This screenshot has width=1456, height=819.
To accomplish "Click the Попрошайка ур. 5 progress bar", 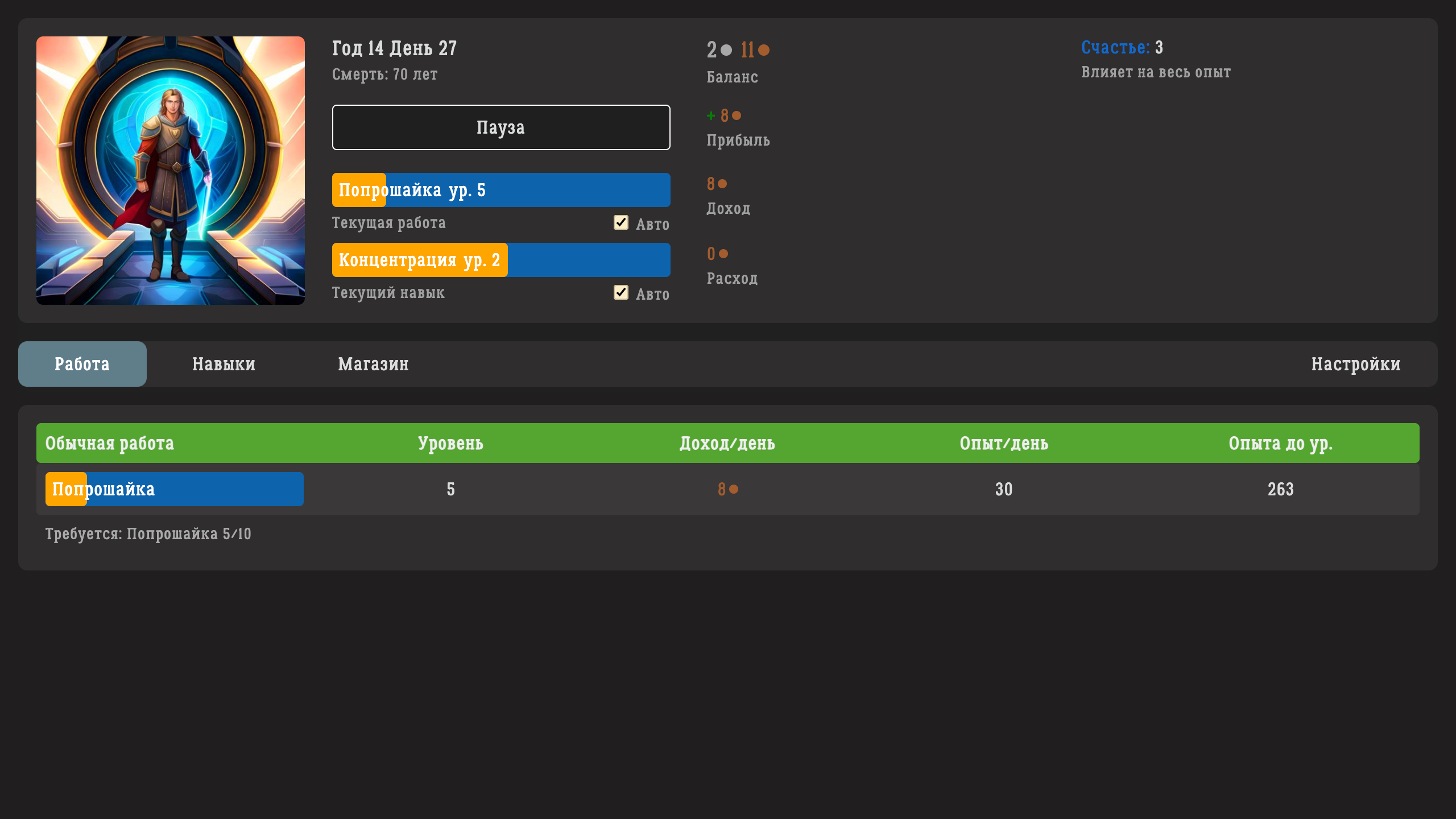I will (500, 189).
